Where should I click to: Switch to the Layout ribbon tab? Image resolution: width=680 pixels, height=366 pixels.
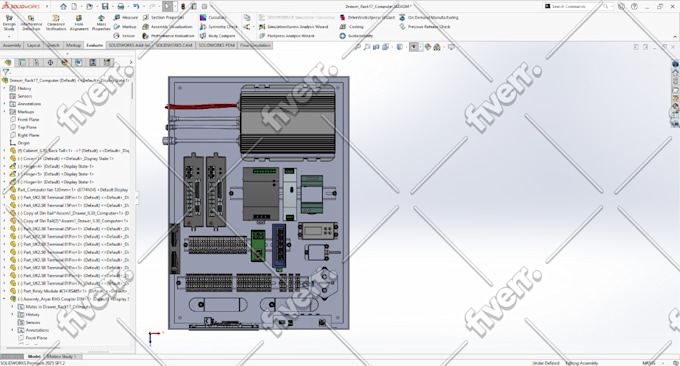click(x=33, y=45)
